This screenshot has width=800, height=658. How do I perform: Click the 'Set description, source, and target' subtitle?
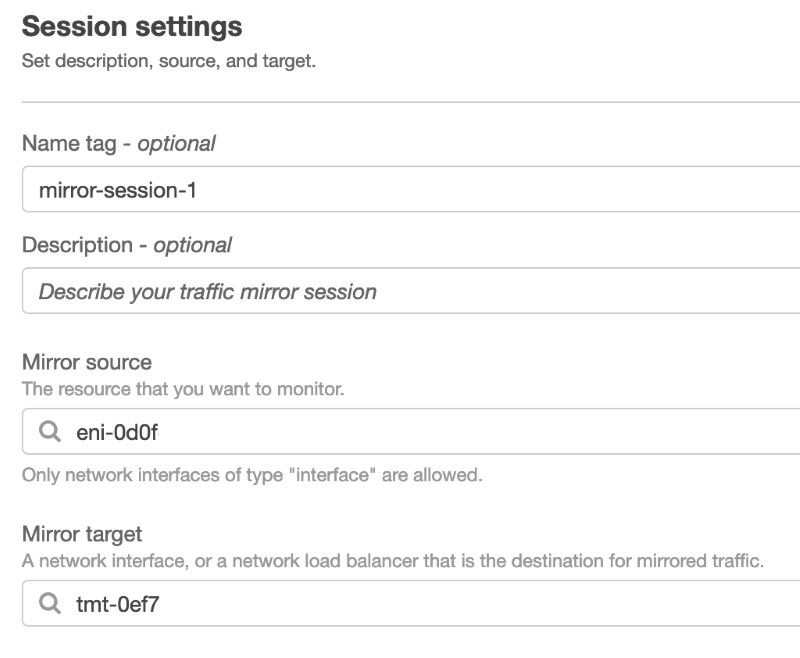tap(169, 61)
